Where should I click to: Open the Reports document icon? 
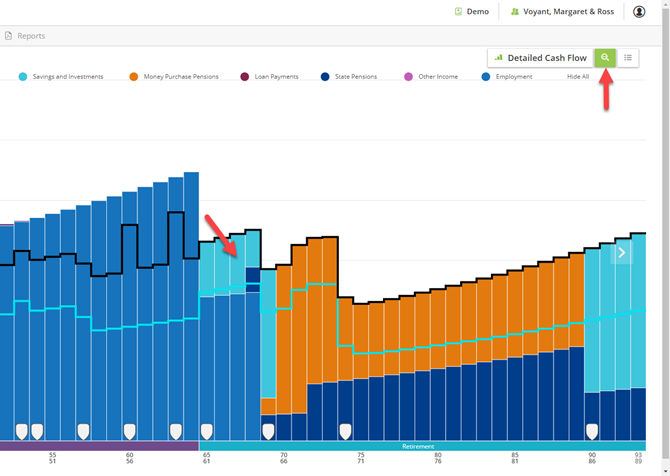tap(8, 36)
